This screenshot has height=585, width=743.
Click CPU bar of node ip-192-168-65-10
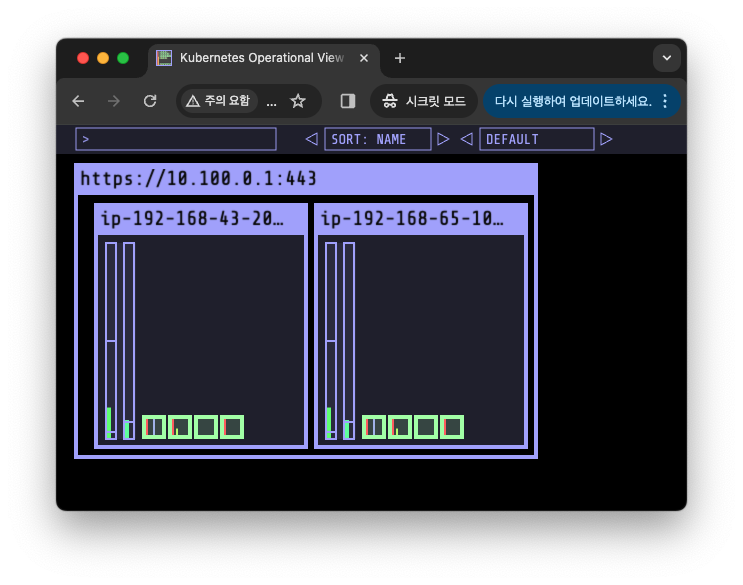331,341
